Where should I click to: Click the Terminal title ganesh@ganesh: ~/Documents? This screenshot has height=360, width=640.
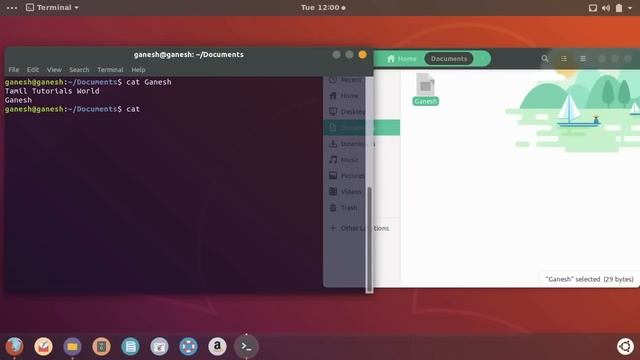pyautogui.click(x=189, y=55)
